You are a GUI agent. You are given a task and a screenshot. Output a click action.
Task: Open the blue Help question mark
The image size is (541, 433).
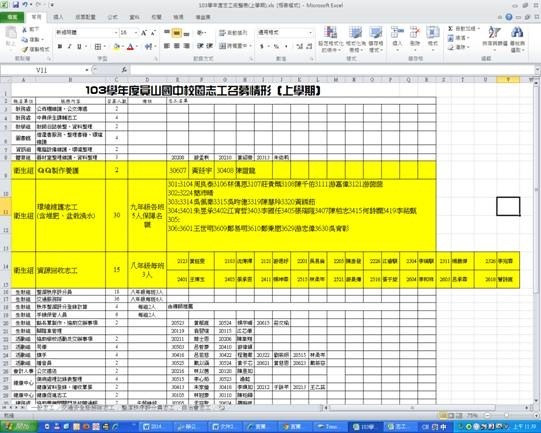point(509,17)
